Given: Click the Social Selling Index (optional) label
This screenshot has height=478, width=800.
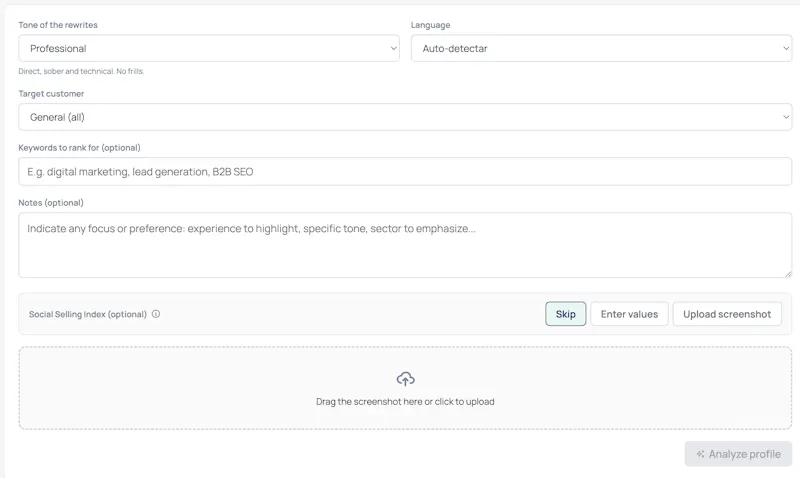Looking at the screenshot, I should [88, 314].
